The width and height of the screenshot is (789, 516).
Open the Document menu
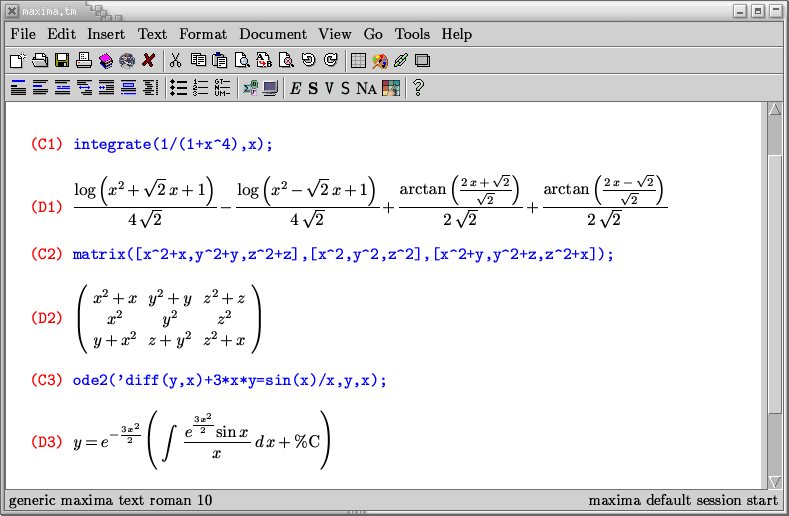pos(273,34)
